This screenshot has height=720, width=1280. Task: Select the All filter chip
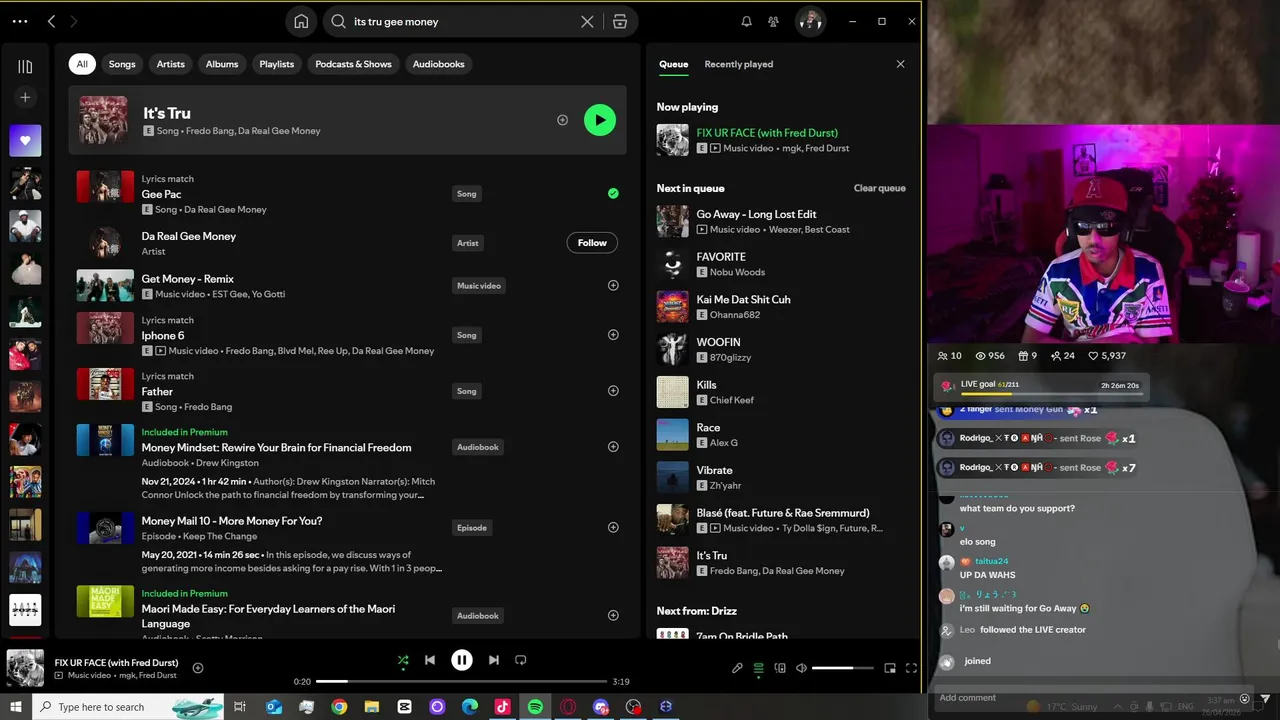82,64
